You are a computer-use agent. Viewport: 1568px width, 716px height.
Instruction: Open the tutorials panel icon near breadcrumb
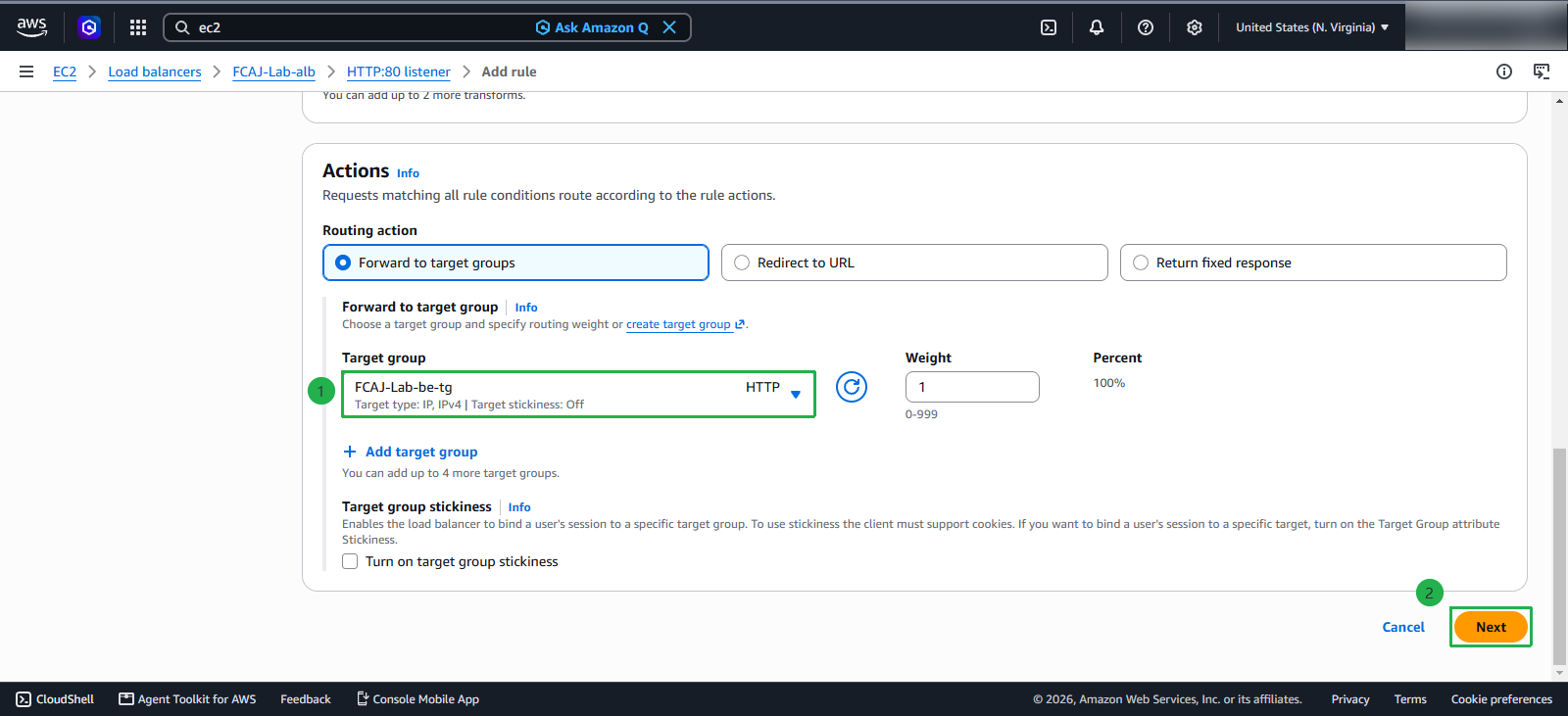(x=1542, y=72)
